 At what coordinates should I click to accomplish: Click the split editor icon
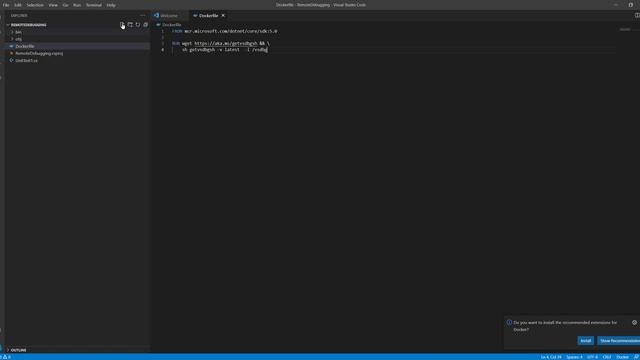tap(637, 16)
